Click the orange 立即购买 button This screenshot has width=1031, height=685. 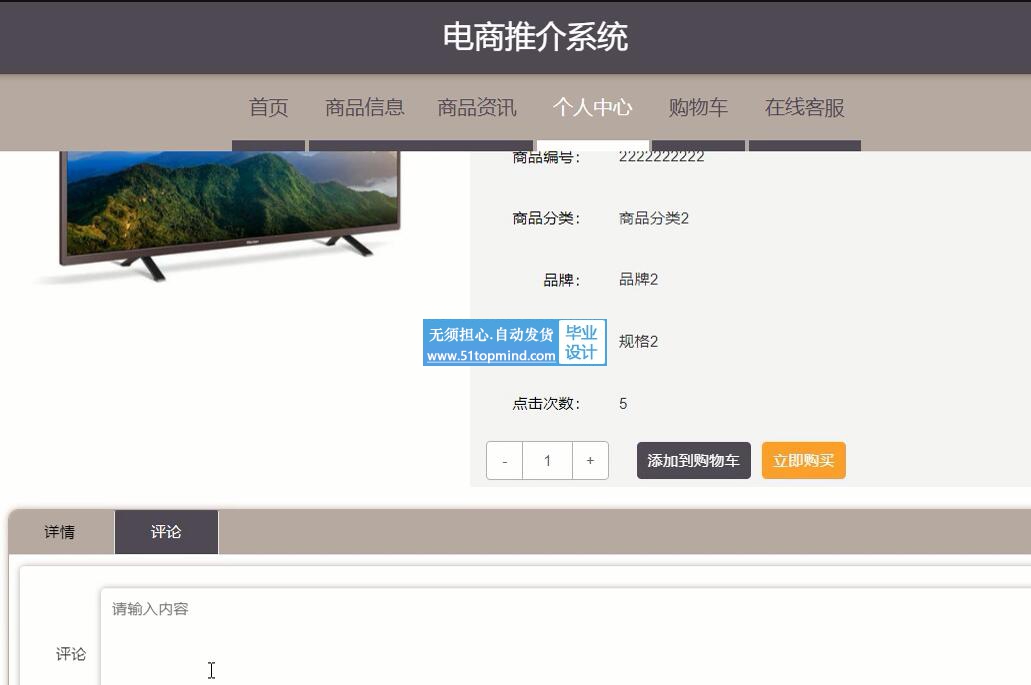pyautogui.click(x=803, y=461)
